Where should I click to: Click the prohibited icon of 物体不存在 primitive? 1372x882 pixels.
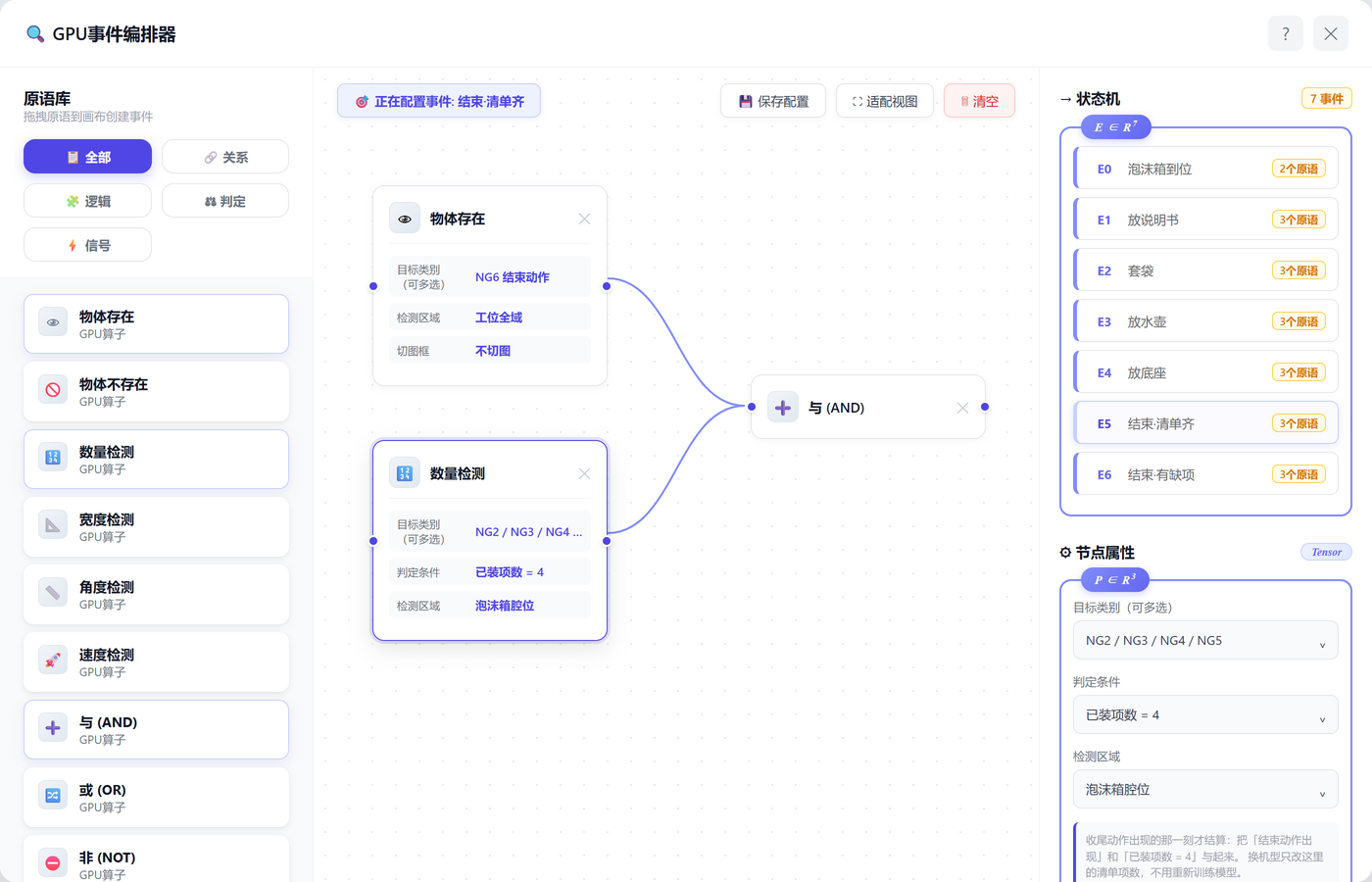(53, 389)
